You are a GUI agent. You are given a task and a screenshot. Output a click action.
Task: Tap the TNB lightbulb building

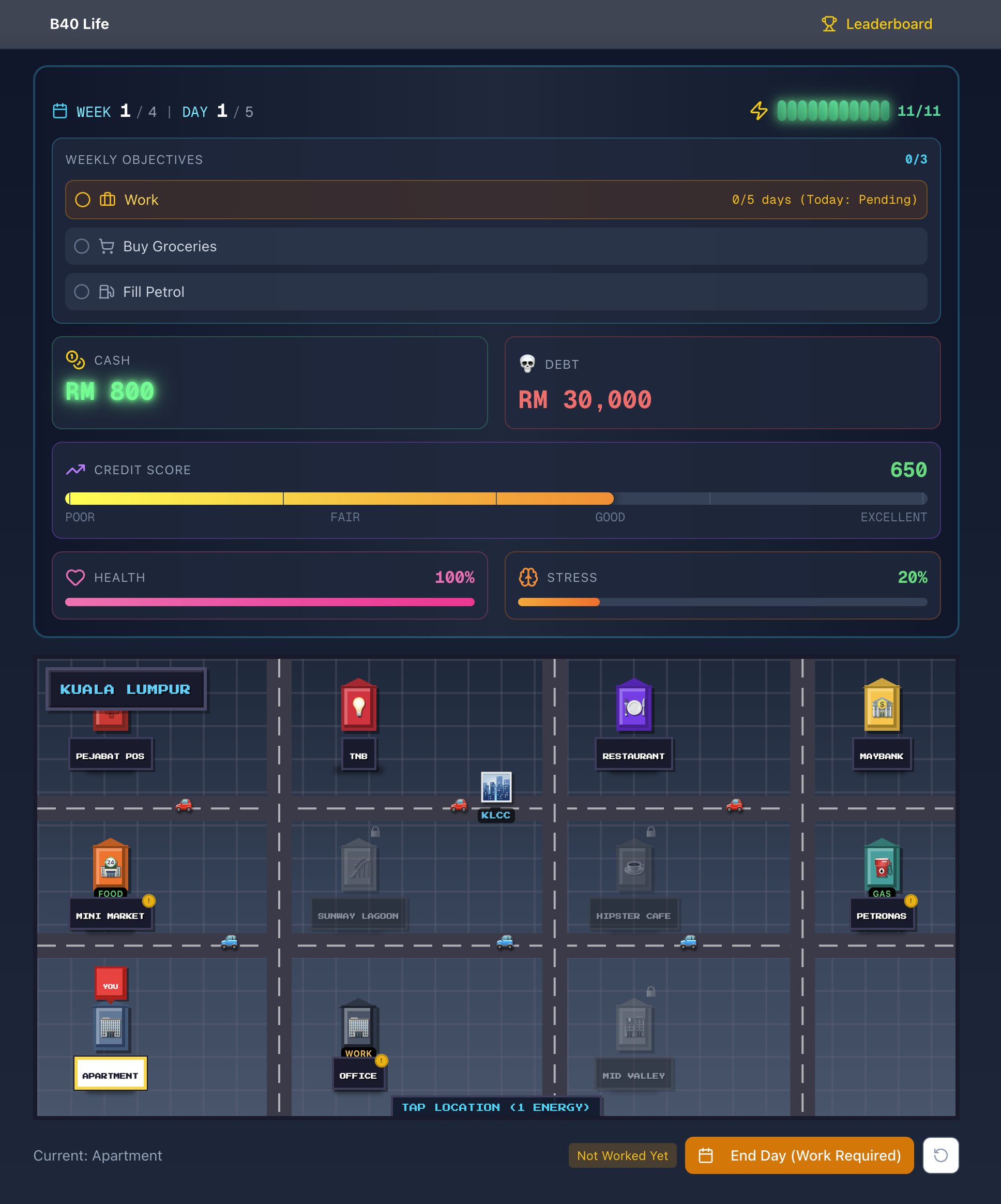tap(358, 706)
